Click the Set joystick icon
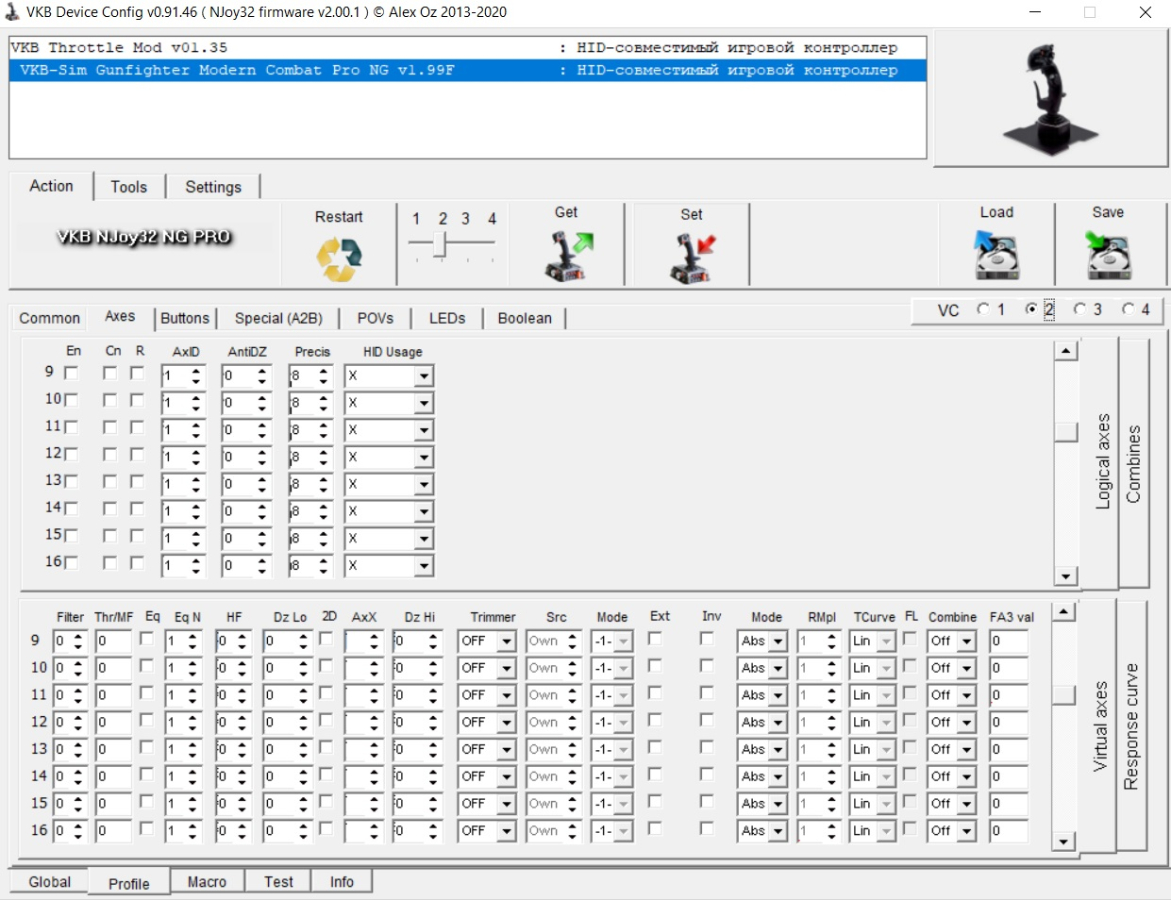 691,258
